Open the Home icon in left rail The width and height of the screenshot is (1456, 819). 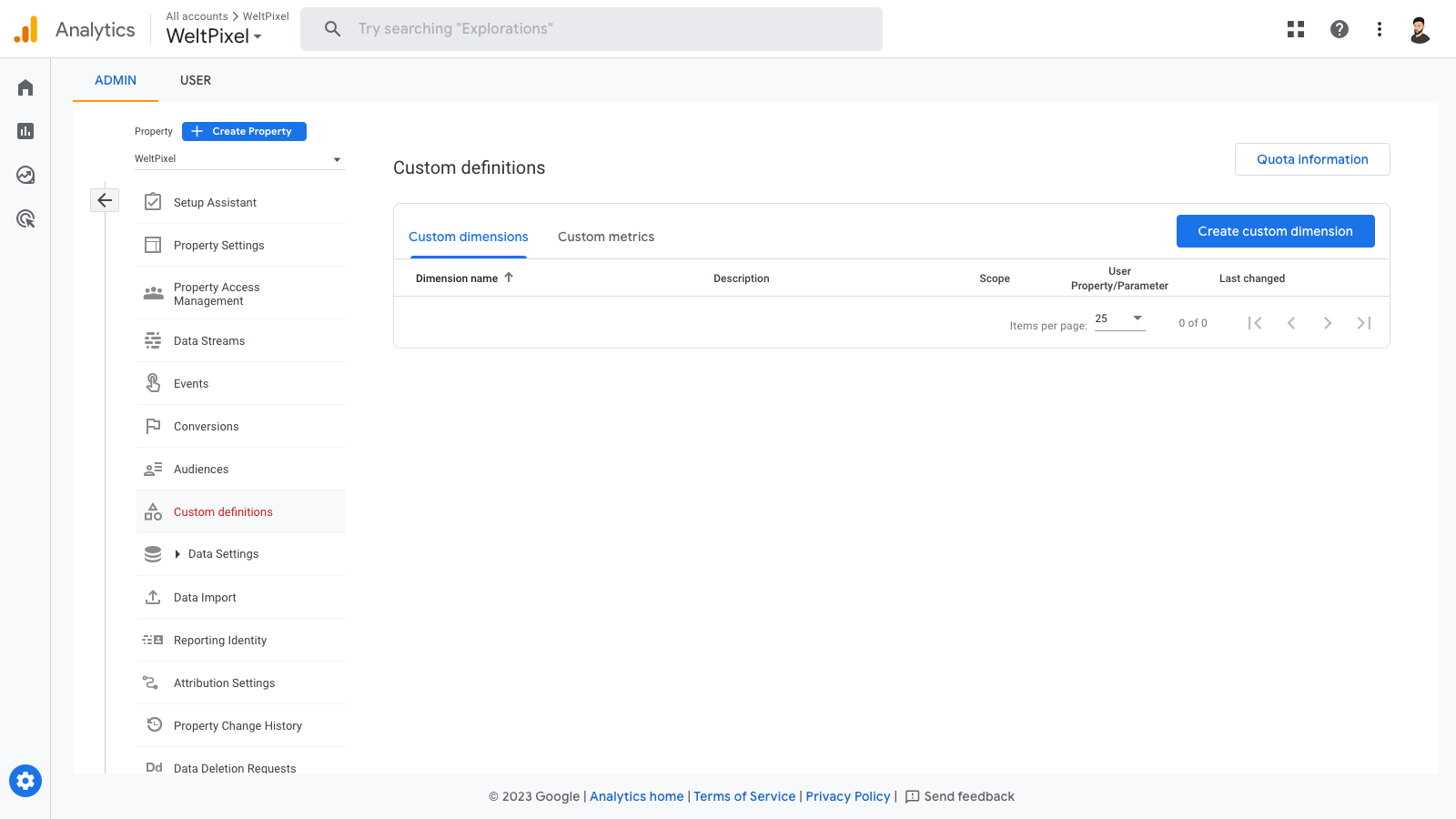pos(25,87)
